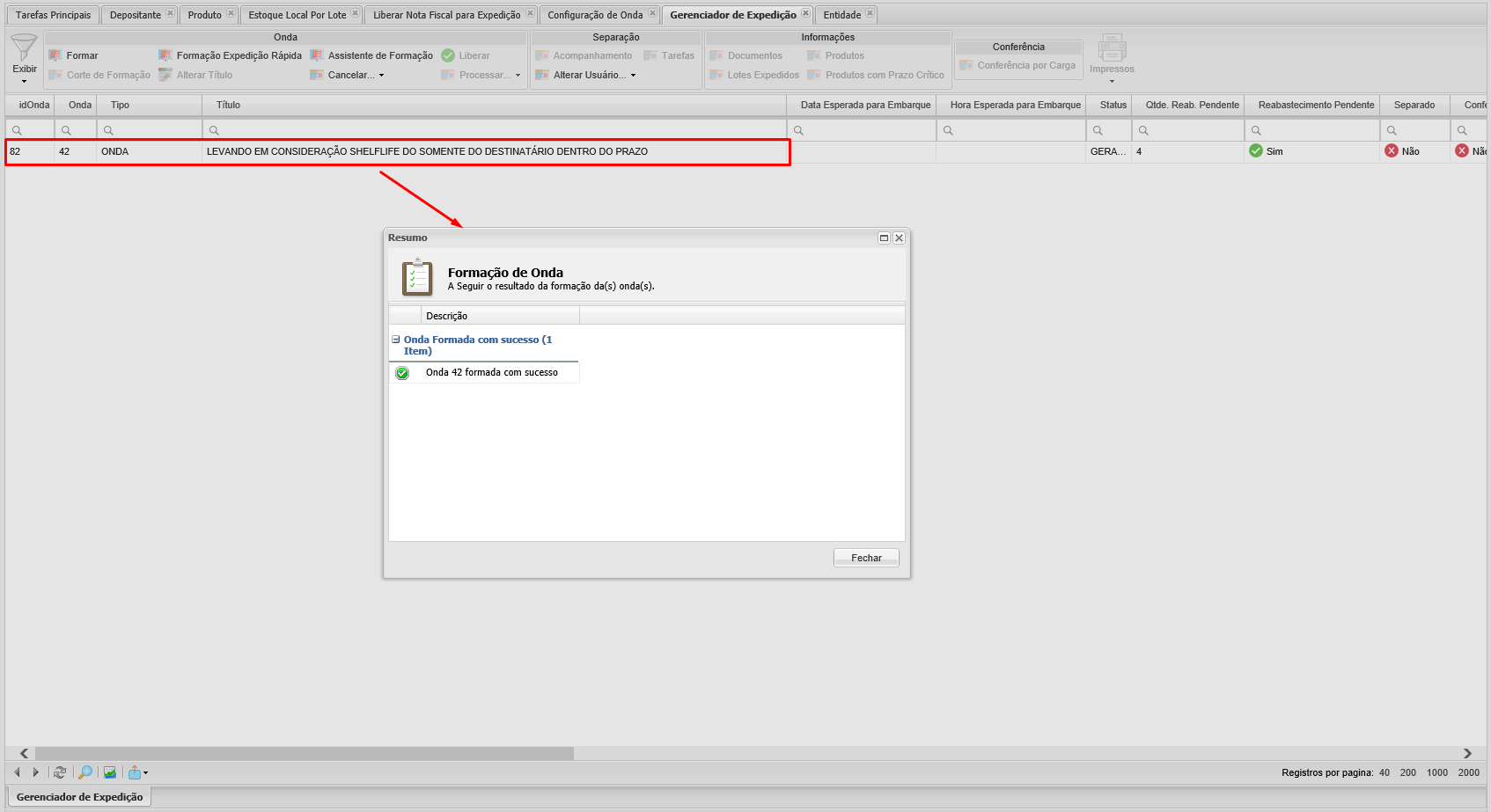The image size is (1491, 812).
Task: Open the Alterar Usuário... dropdown
Action: pos(585,75)
